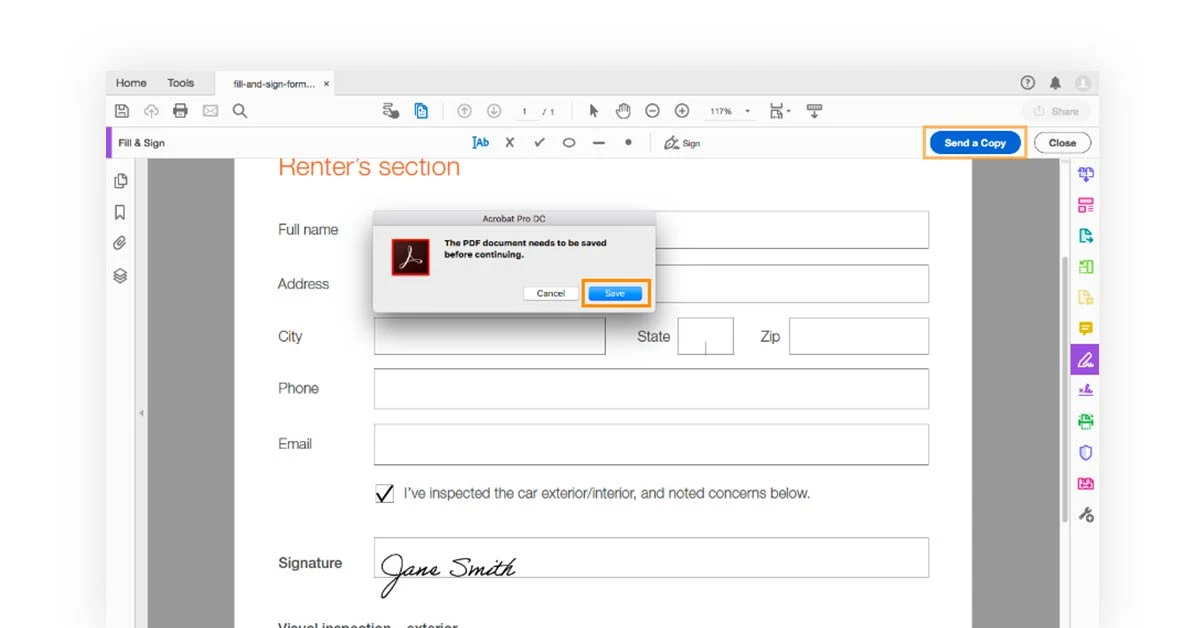Open document search
This screenshot has width=1200, height=628.
pos(240,110)
